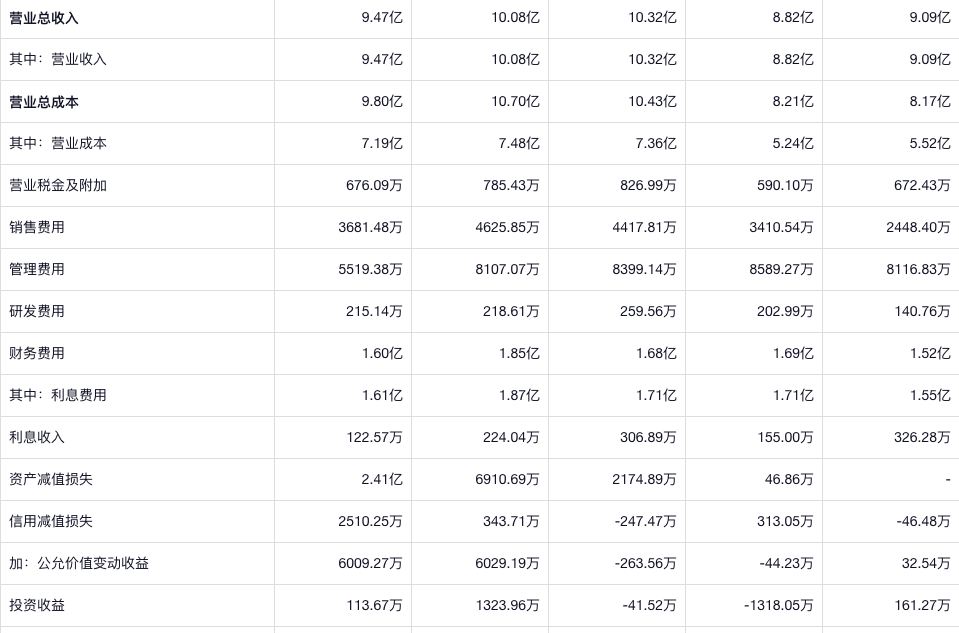Select the 销售费用 row label
This screenshot has height=633, width=959.
click(x=37, y=227)
